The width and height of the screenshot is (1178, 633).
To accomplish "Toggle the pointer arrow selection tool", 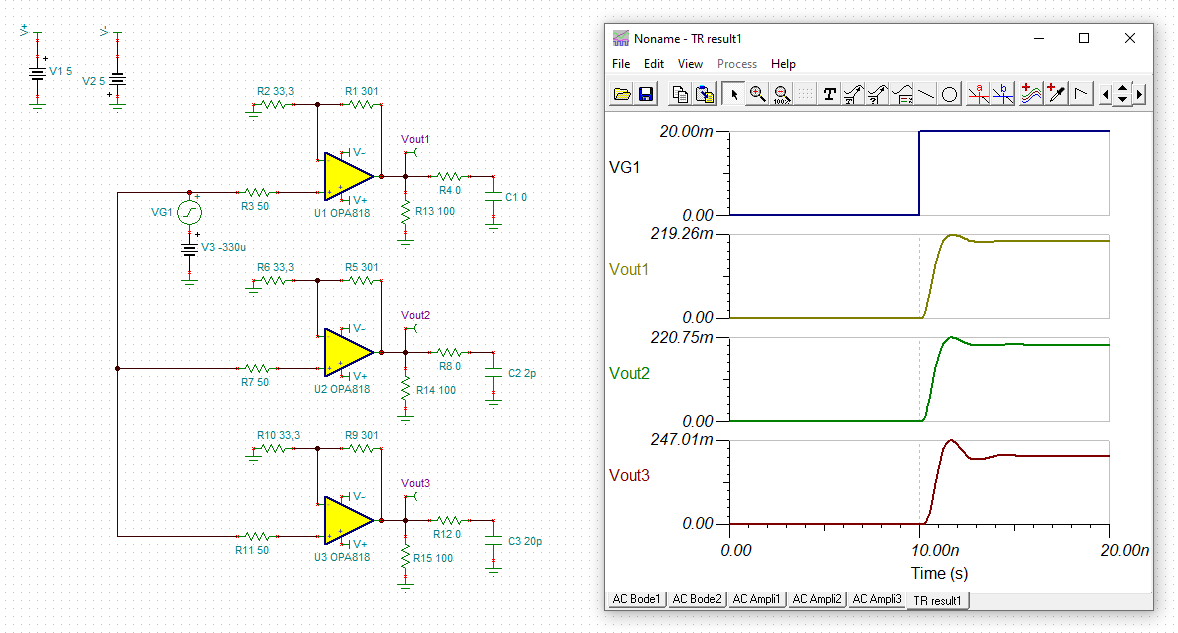I will tap(733, 94).
